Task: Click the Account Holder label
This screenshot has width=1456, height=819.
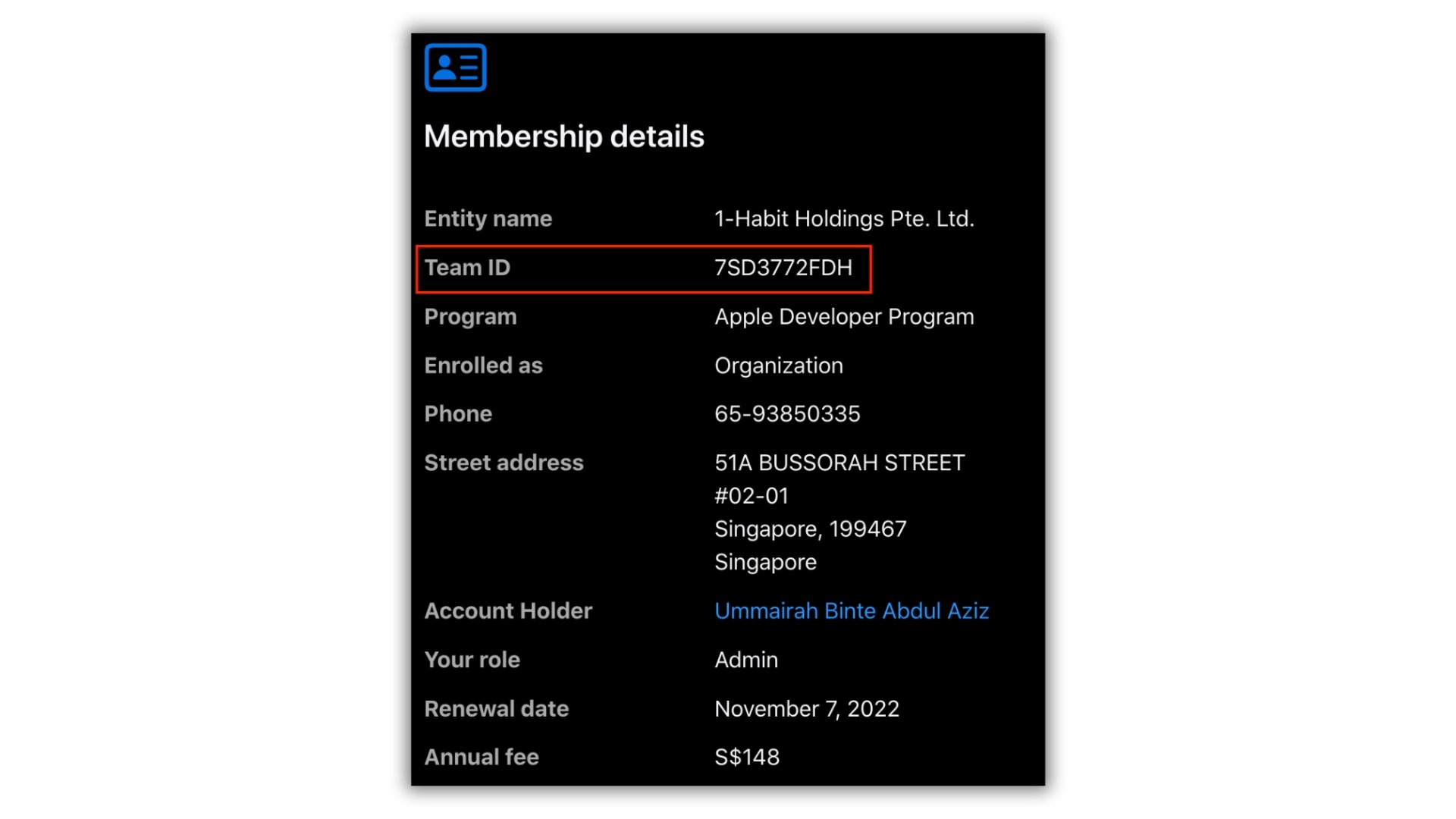Action: (508, 610)
